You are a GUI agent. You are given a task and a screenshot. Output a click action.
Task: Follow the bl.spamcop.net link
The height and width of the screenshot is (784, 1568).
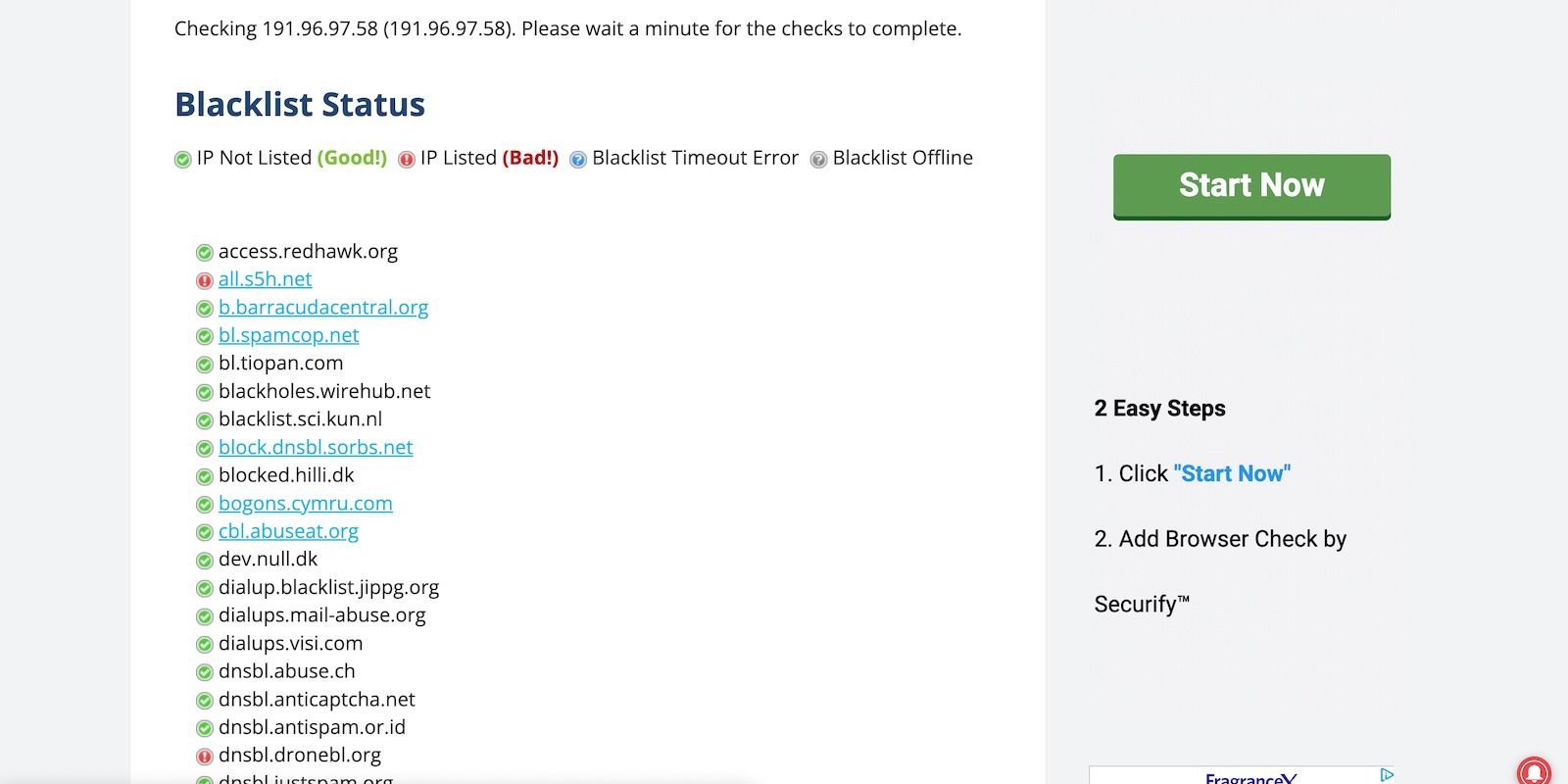pos(288,335)
